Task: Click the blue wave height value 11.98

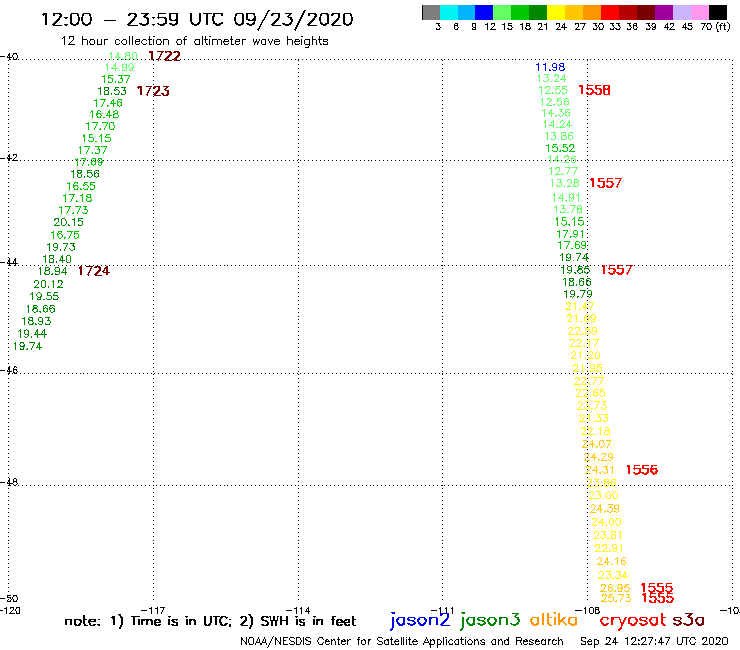Action: coord(550,67)
